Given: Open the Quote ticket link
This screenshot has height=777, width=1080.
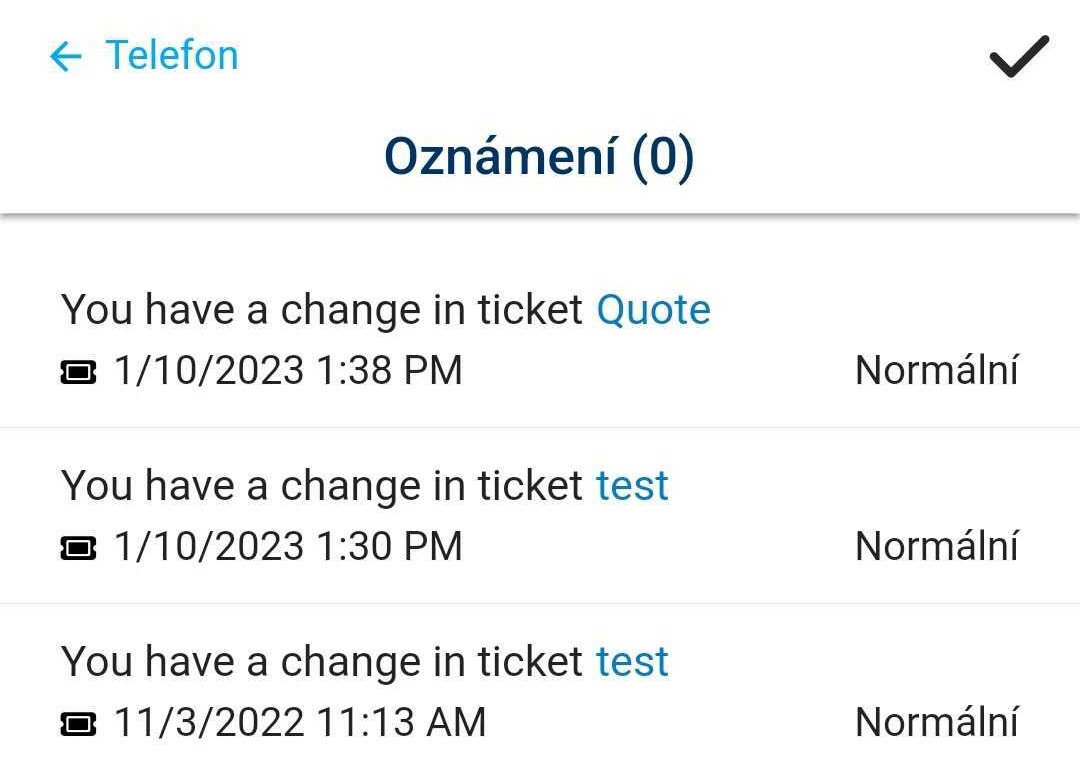Looking at the screenshot, I should (653, 310).
